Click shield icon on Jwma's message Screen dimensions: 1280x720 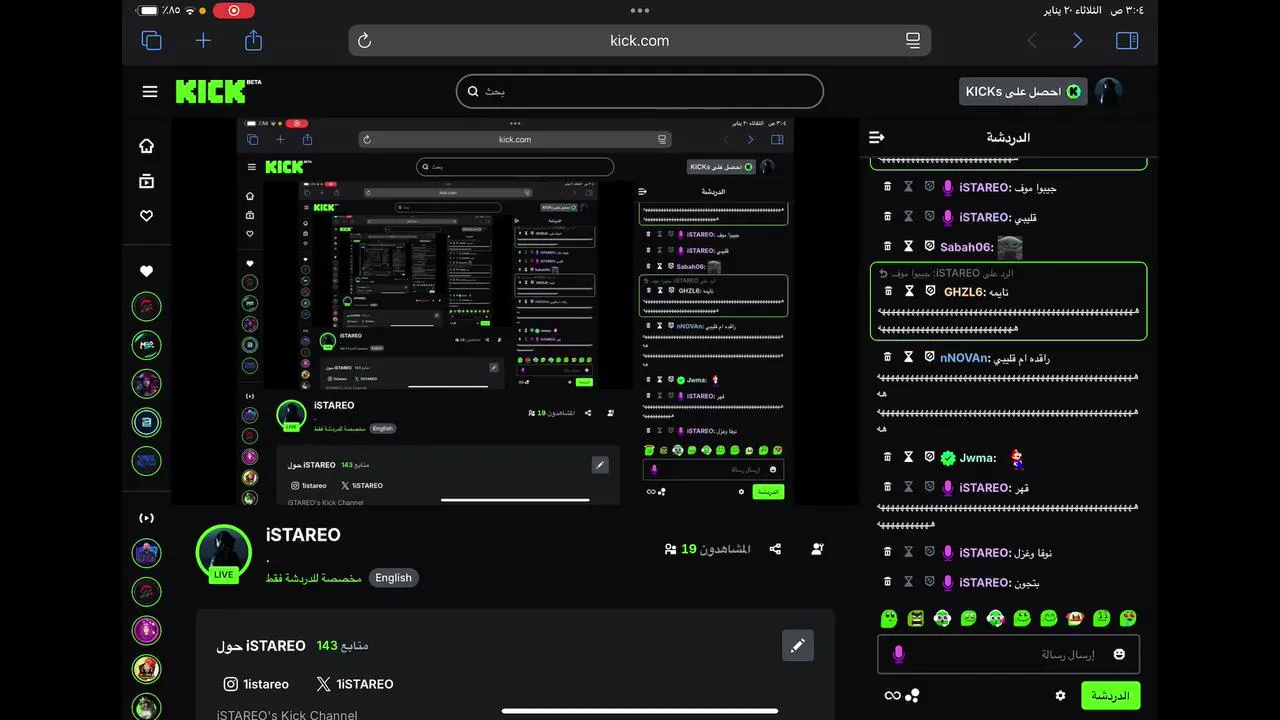[929, 457]
